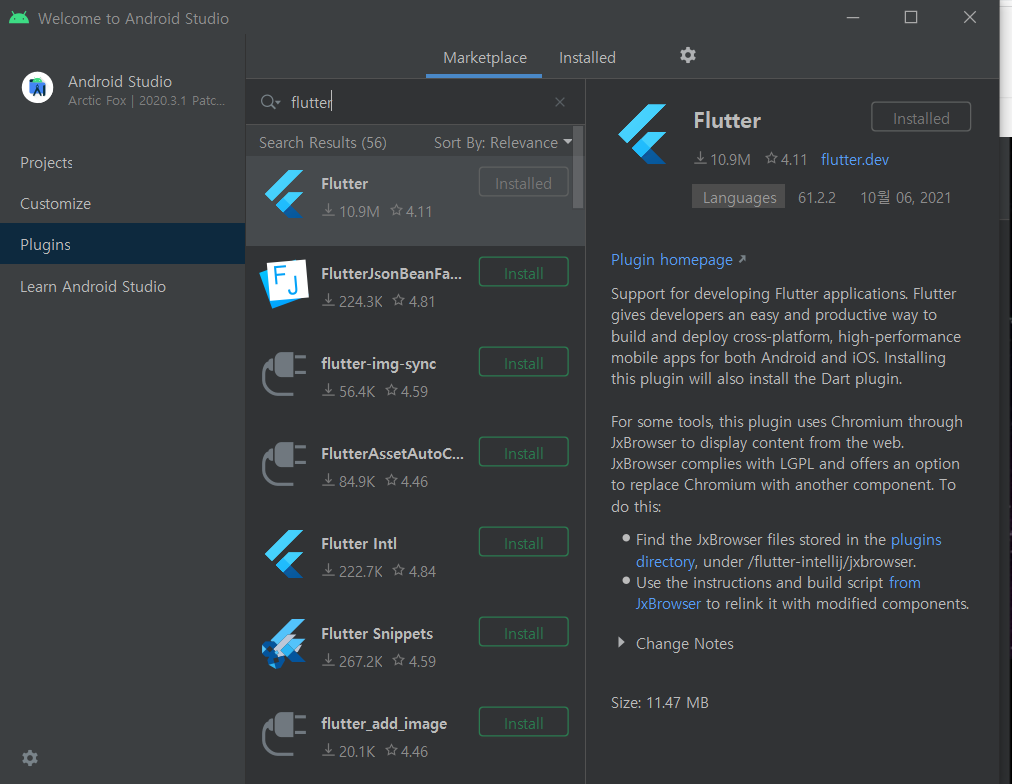Image resolution: width=1012 pixels, height=784 pixels.
Task: Click the Flutter logo in search results
Action: 285,194
